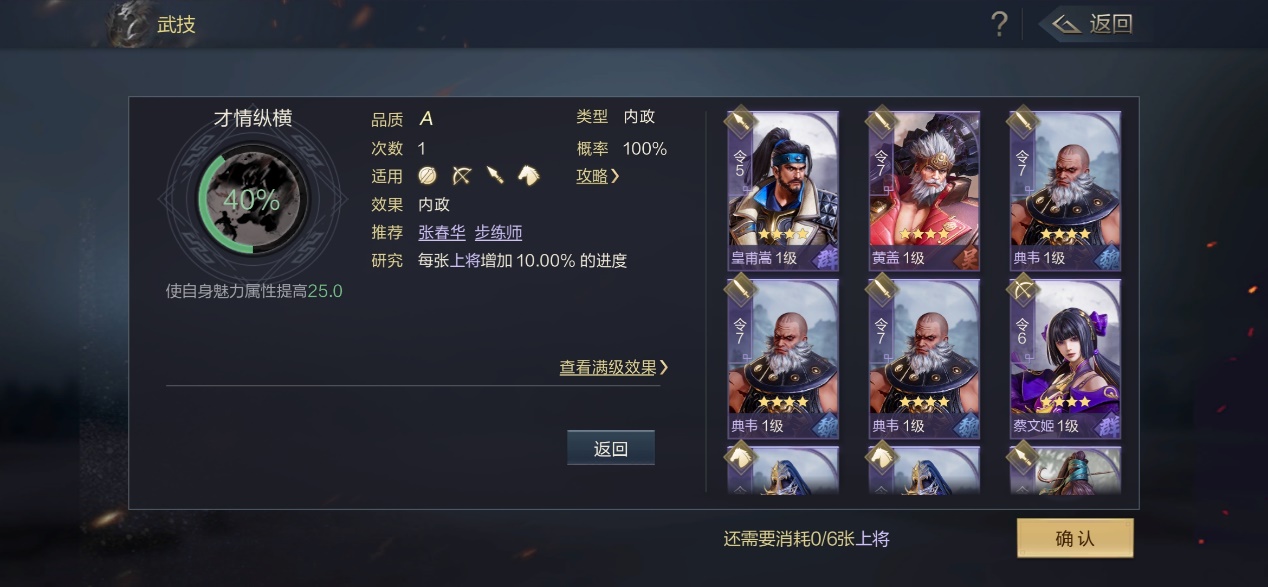Open recommended general 张春华 link
The height and width of the screenshot is (587, 1268).
(x=442, y=233)
